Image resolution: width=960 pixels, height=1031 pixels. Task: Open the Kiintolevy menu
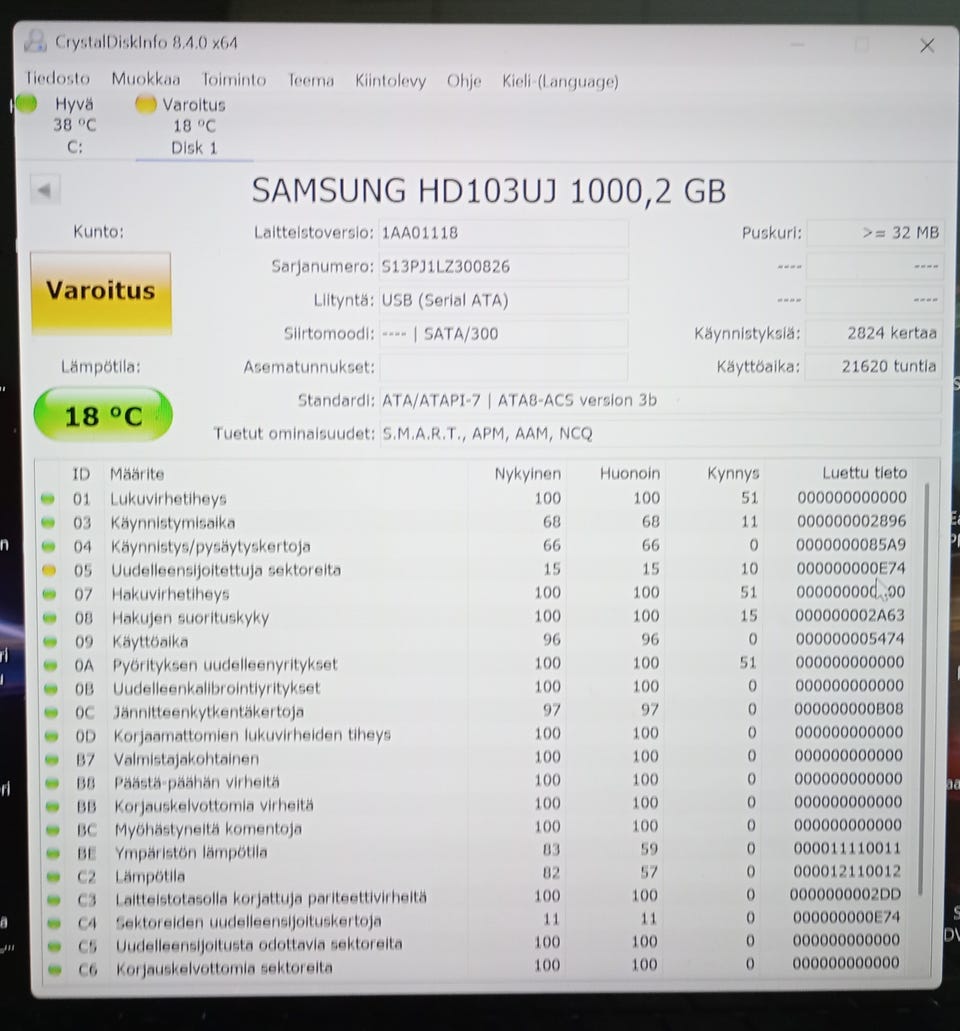pyautogui.click(x=390, y=81)
